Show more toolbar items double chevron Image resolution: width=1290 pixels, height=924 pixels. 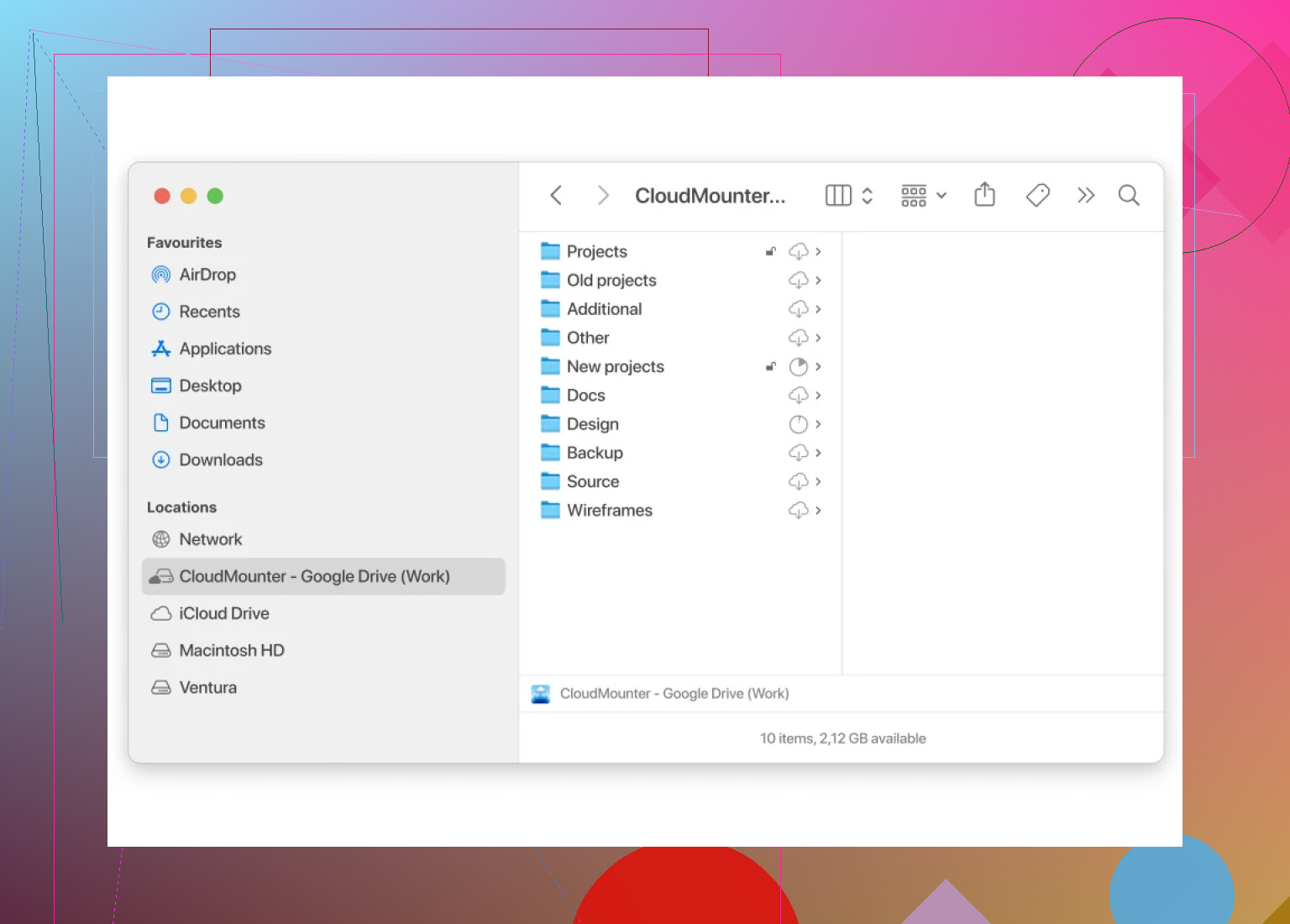click(x=1086, y=196)
